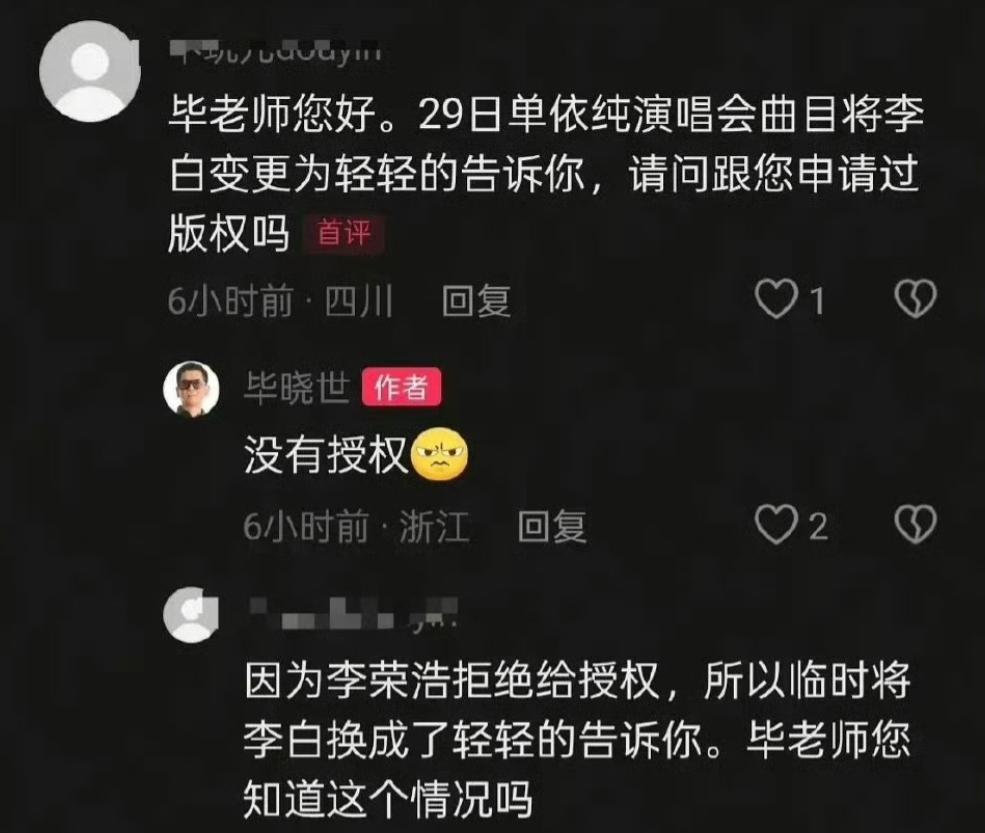
Task: Tap the angry emoji in 没有授权 reply
Action: (x=440, y=454)
